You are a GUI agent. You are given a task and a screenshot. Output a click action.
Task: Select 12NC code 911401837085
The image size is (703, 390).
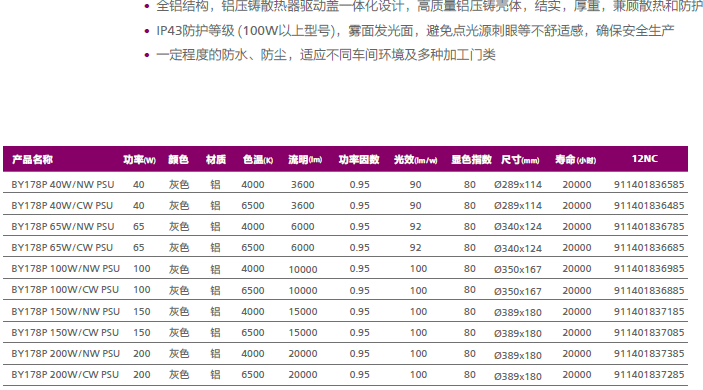(649, 333)
